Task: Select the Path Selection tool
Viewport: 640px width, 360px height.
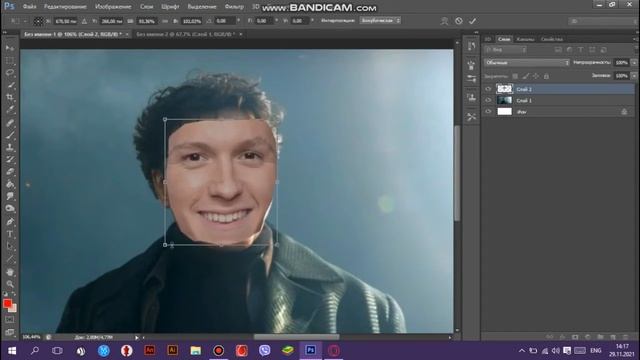Action: (x=10, y=247)
